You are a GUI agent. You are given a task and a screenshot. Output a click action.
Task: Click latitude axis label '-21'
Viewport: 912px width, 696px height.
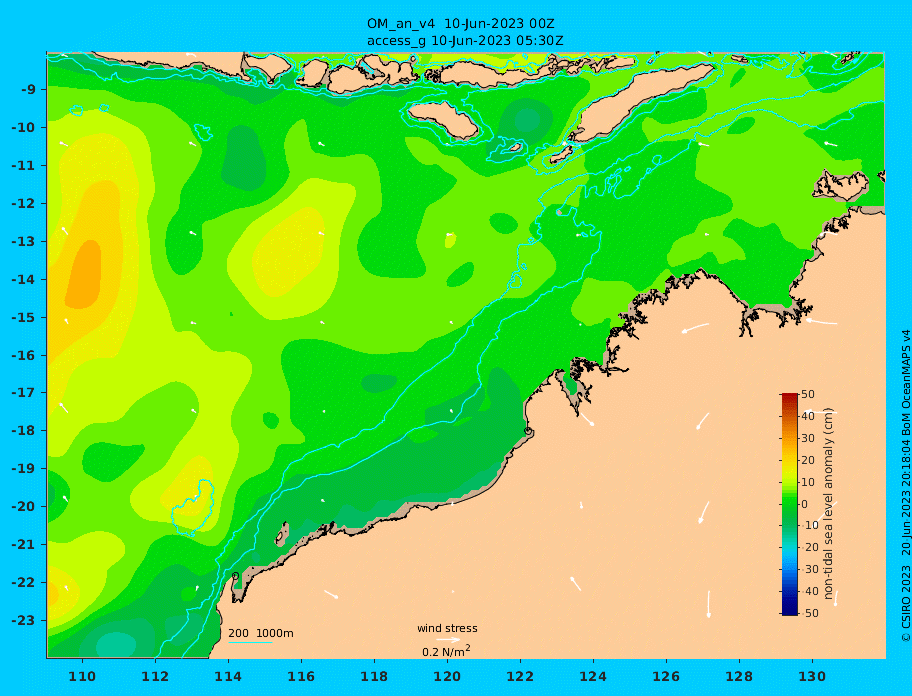[x=23, y=545]
